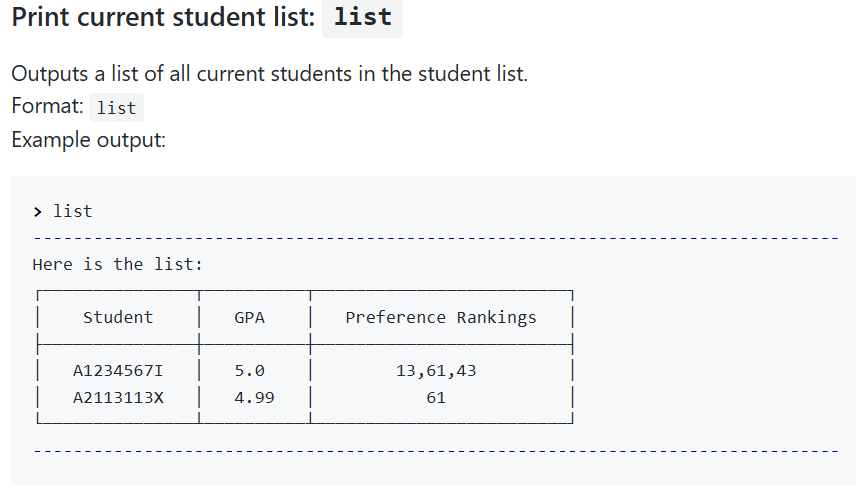Select the GPA value 4.99
856x490 pixels.
[x=254, y=397]
